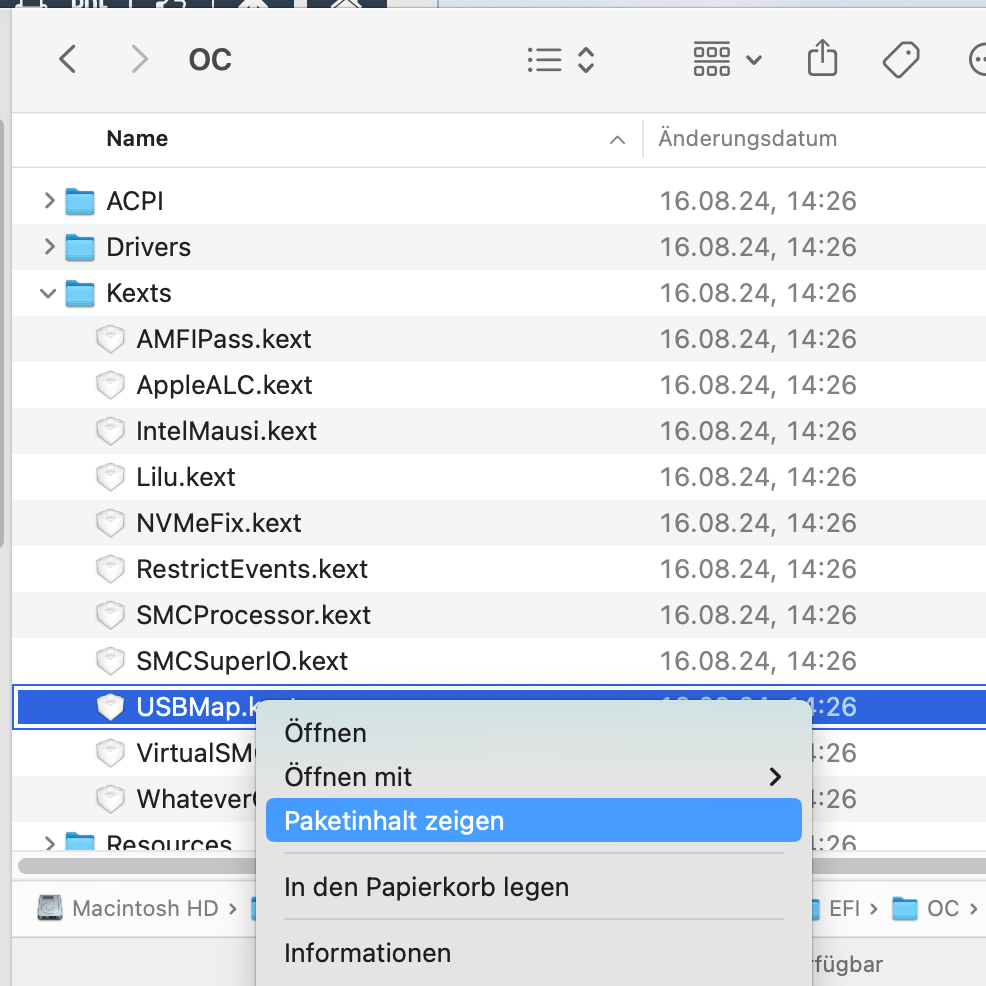Click Informationen in the context menu

click(367, 953)
